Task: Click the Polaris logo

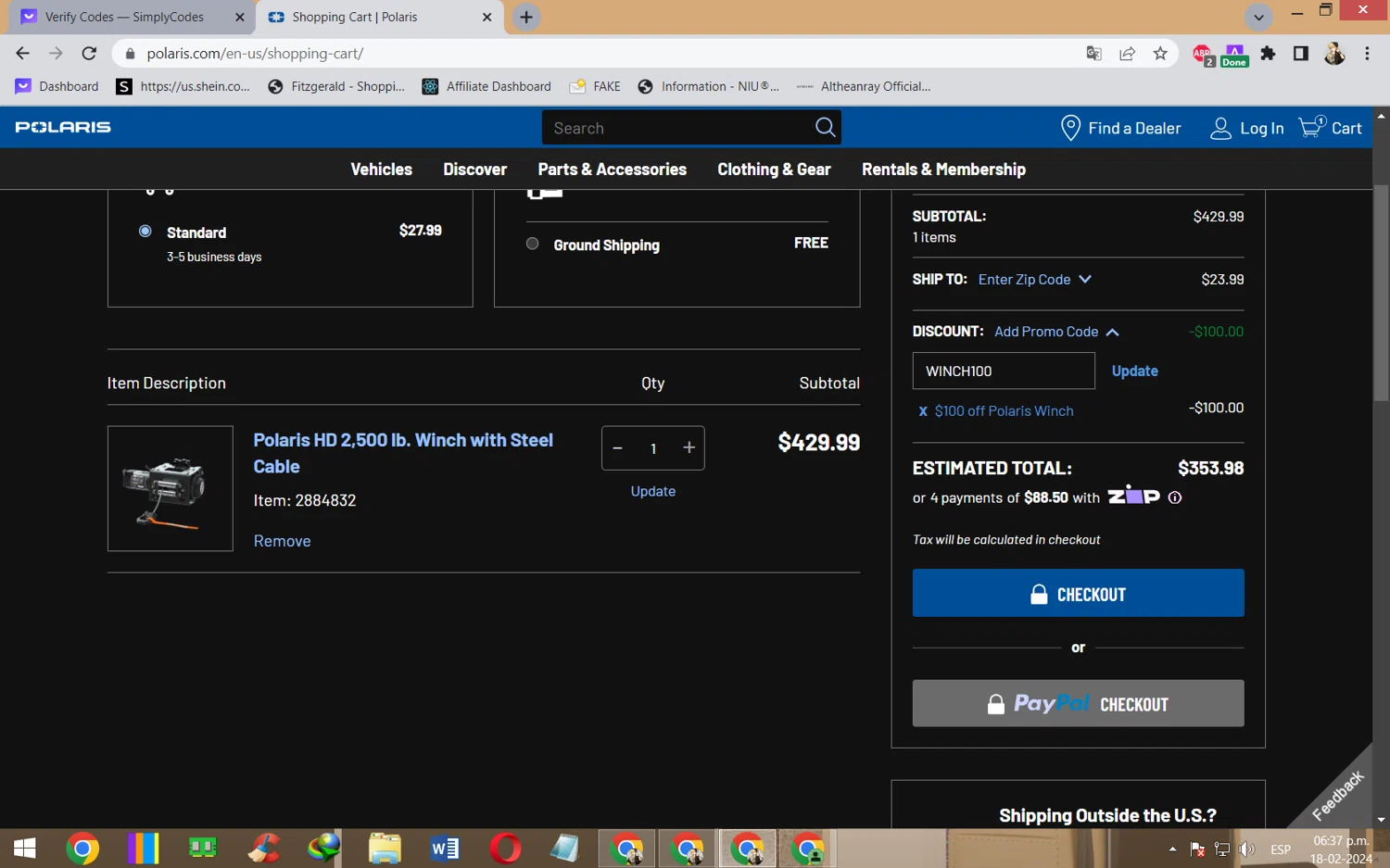Action: click(63, 127)
